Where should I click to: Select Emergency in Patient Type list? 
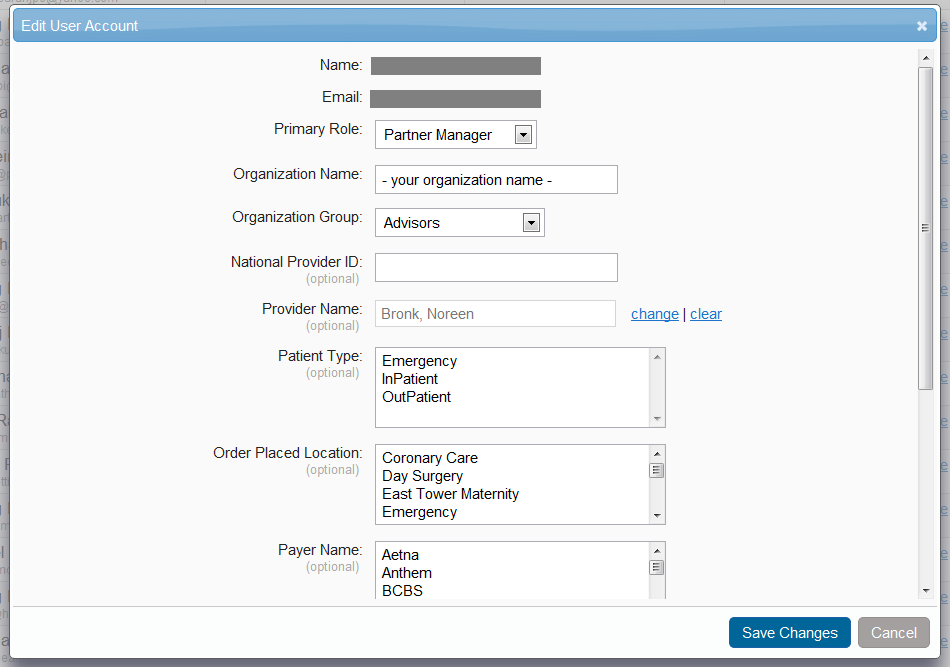coord(419,361)
